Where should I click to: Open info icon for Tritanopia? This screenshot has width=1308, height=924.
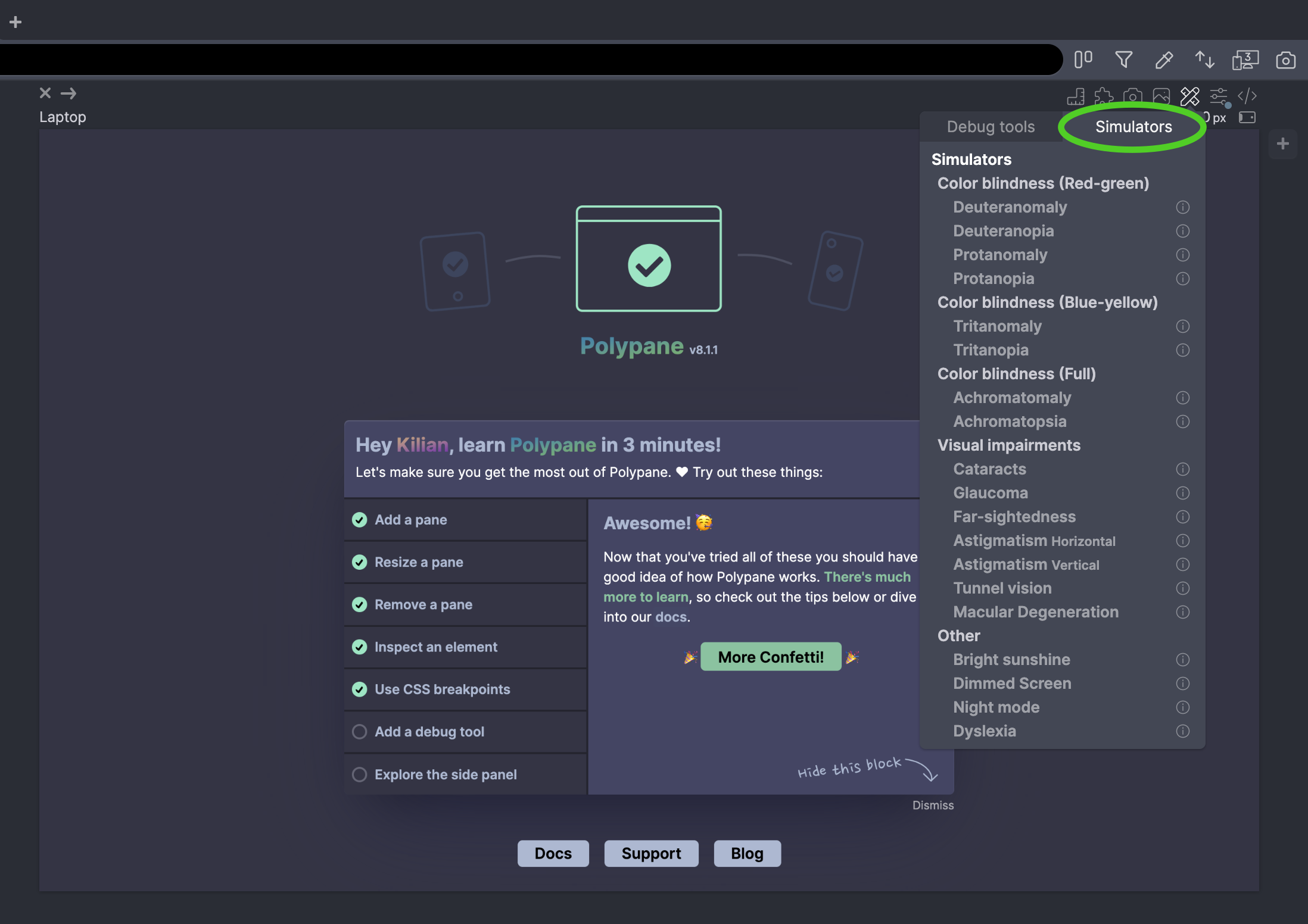click(1183, 350)
